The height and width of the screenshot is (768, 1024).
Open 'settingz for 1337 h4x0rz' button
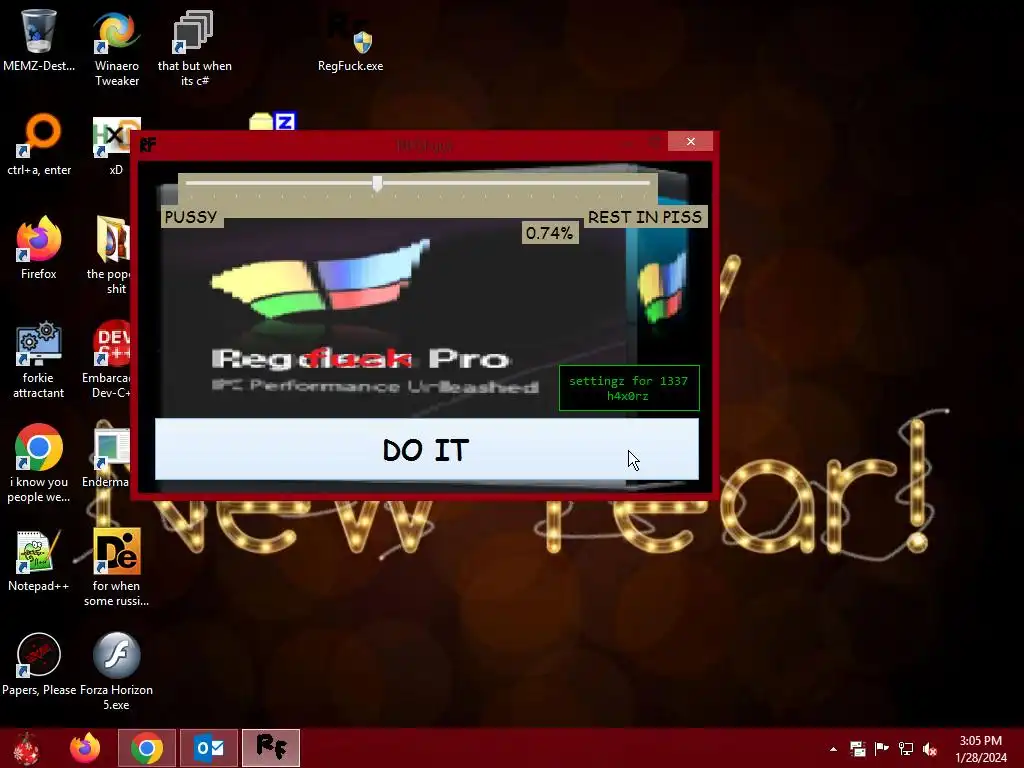click(629, 388)
